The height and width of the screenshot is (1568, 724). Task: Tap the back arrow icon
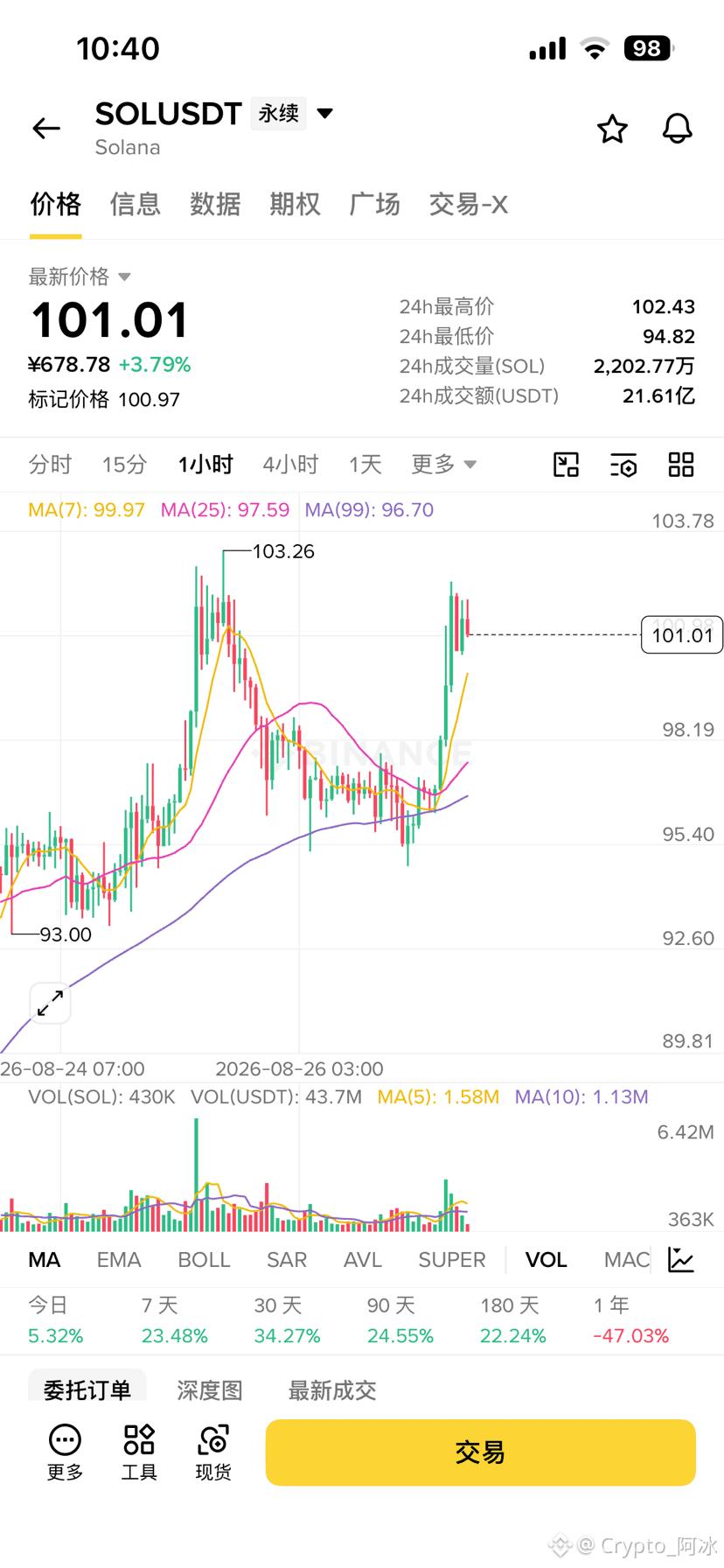tap(46, 129)
